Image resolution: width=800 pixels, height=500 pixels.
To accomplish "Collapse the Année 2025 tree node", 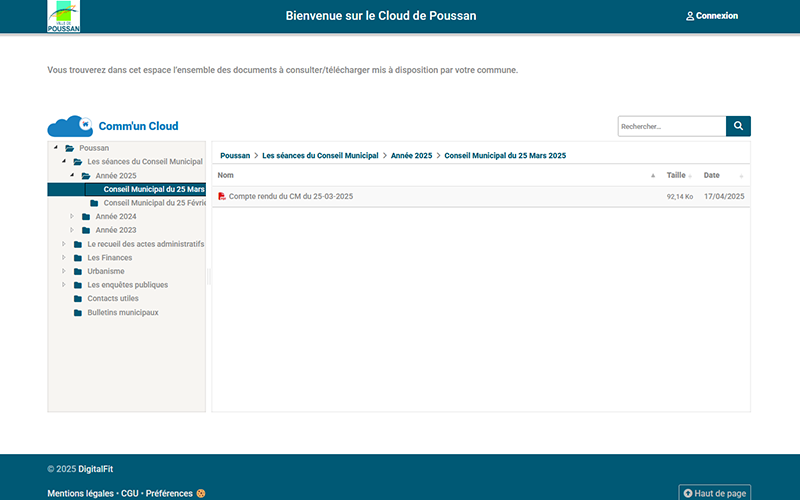I will (72, 175).
